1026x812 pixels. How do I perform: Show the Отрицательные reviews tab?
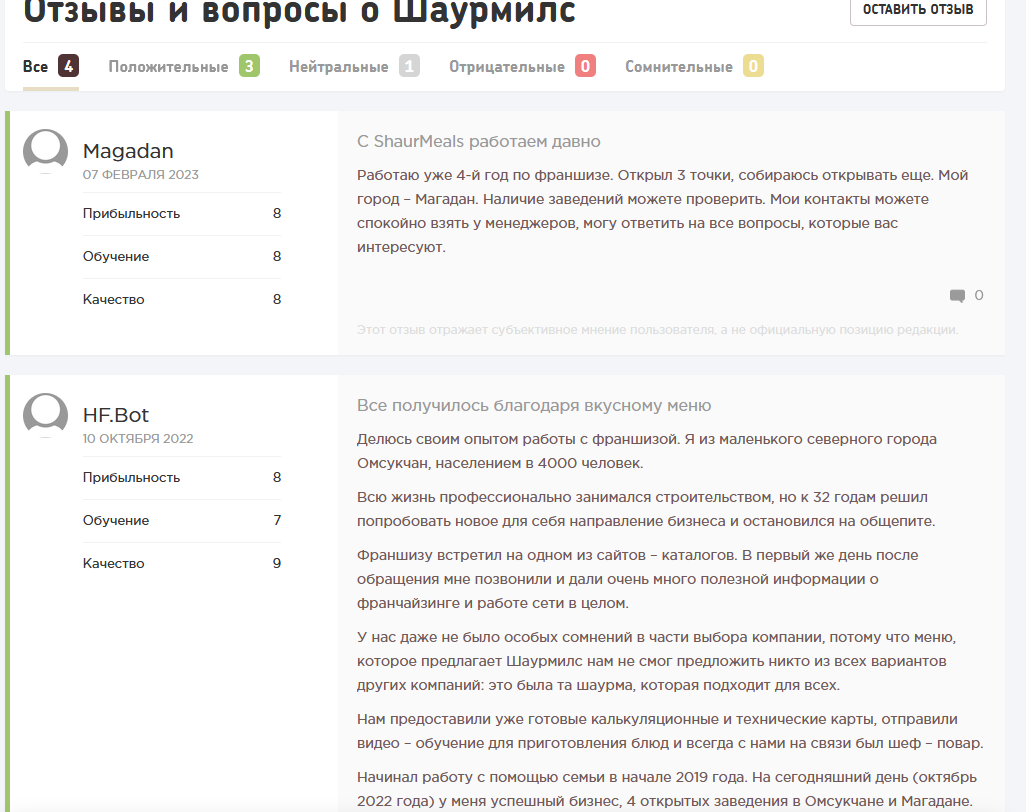pos(522,66)
